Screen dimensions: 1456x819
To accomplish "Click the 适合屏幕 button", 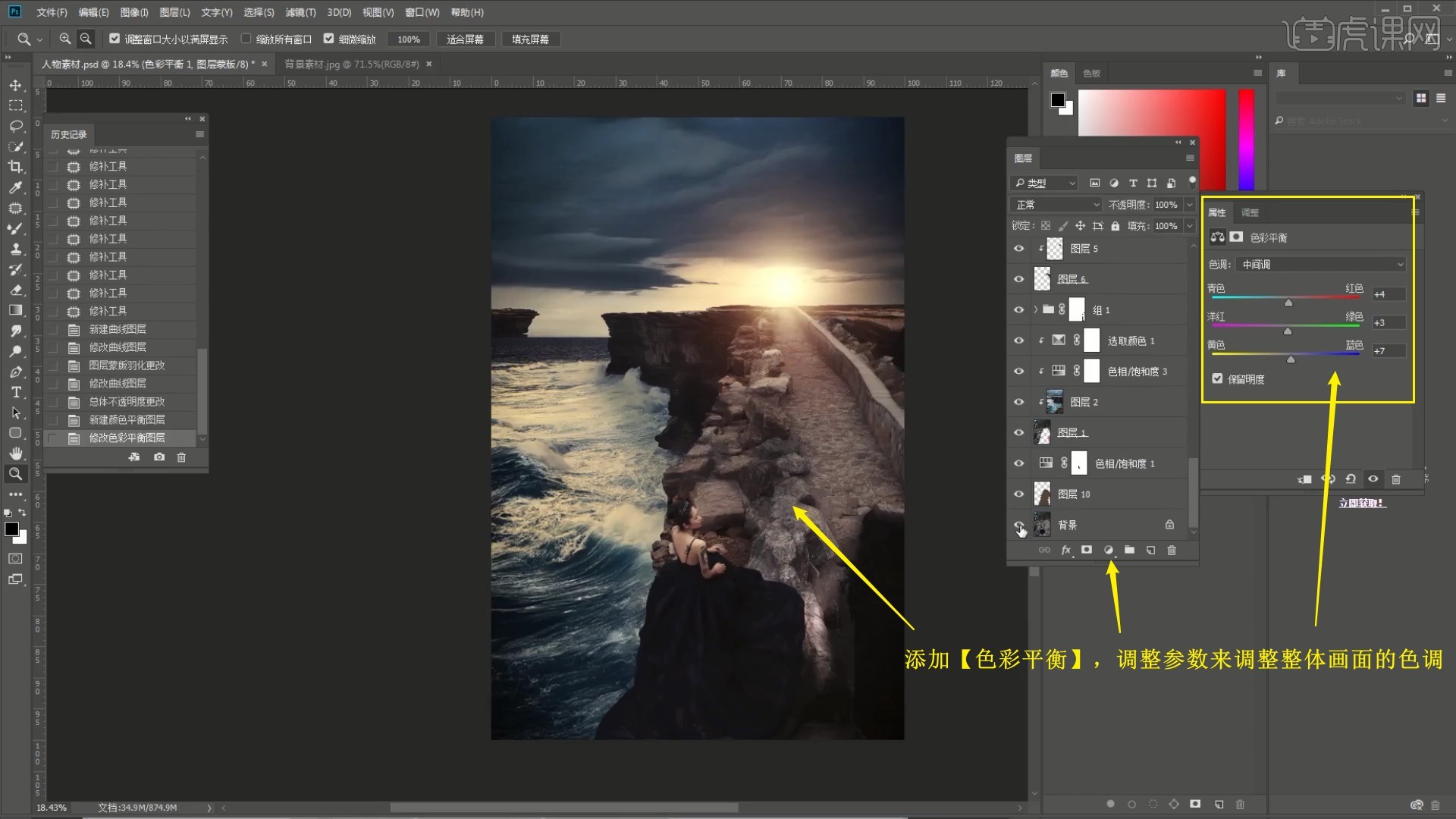I will [x=465, y=39].
